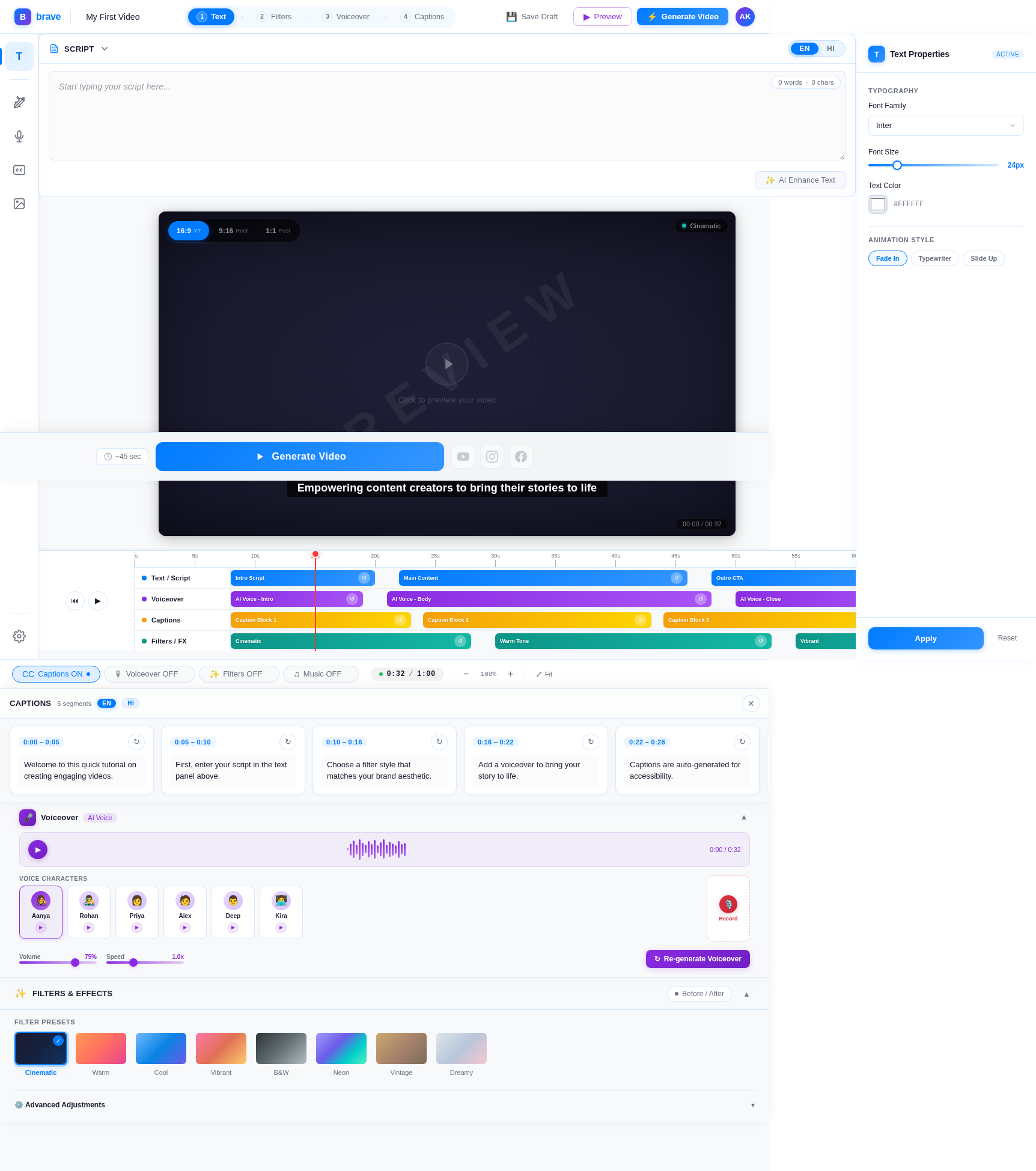Click the YouTube share icon
Viewport: 1036px width, 1171px height.
tap(463, 457)
